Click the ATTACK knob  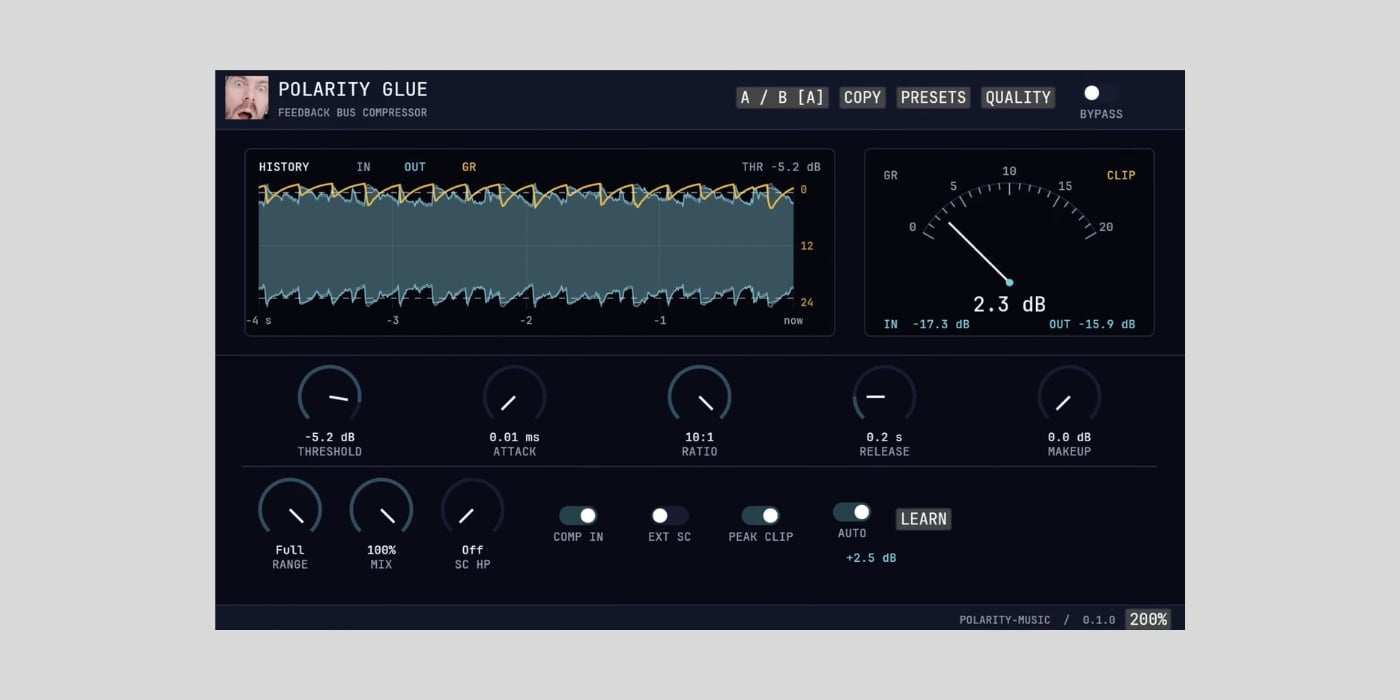(x=514, y=396)
